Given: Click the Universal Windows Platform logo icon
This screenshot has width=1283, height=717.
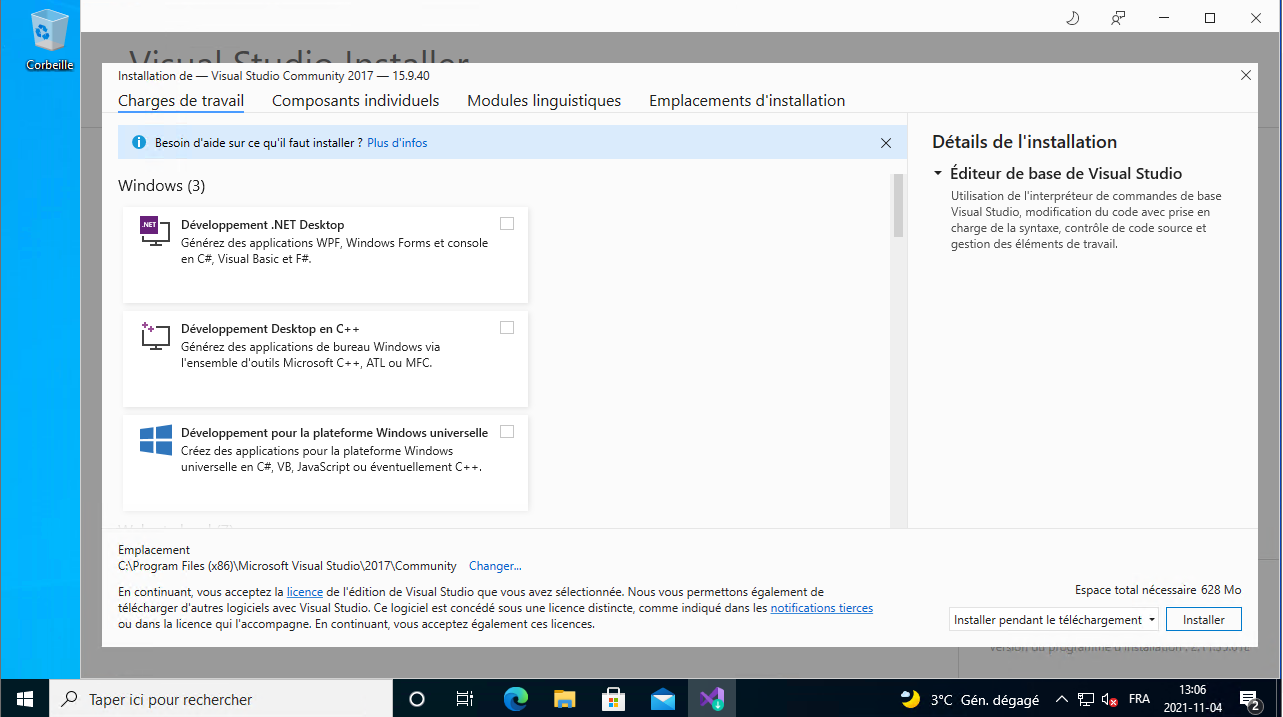Looking at the screenshot, I should [x=155, y=440].
